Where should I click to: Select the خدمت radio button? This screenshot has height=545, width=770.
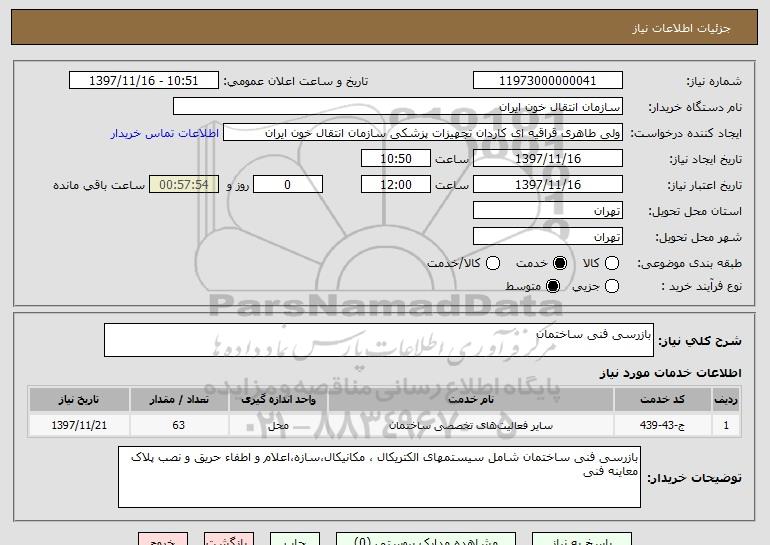[559, 263]
